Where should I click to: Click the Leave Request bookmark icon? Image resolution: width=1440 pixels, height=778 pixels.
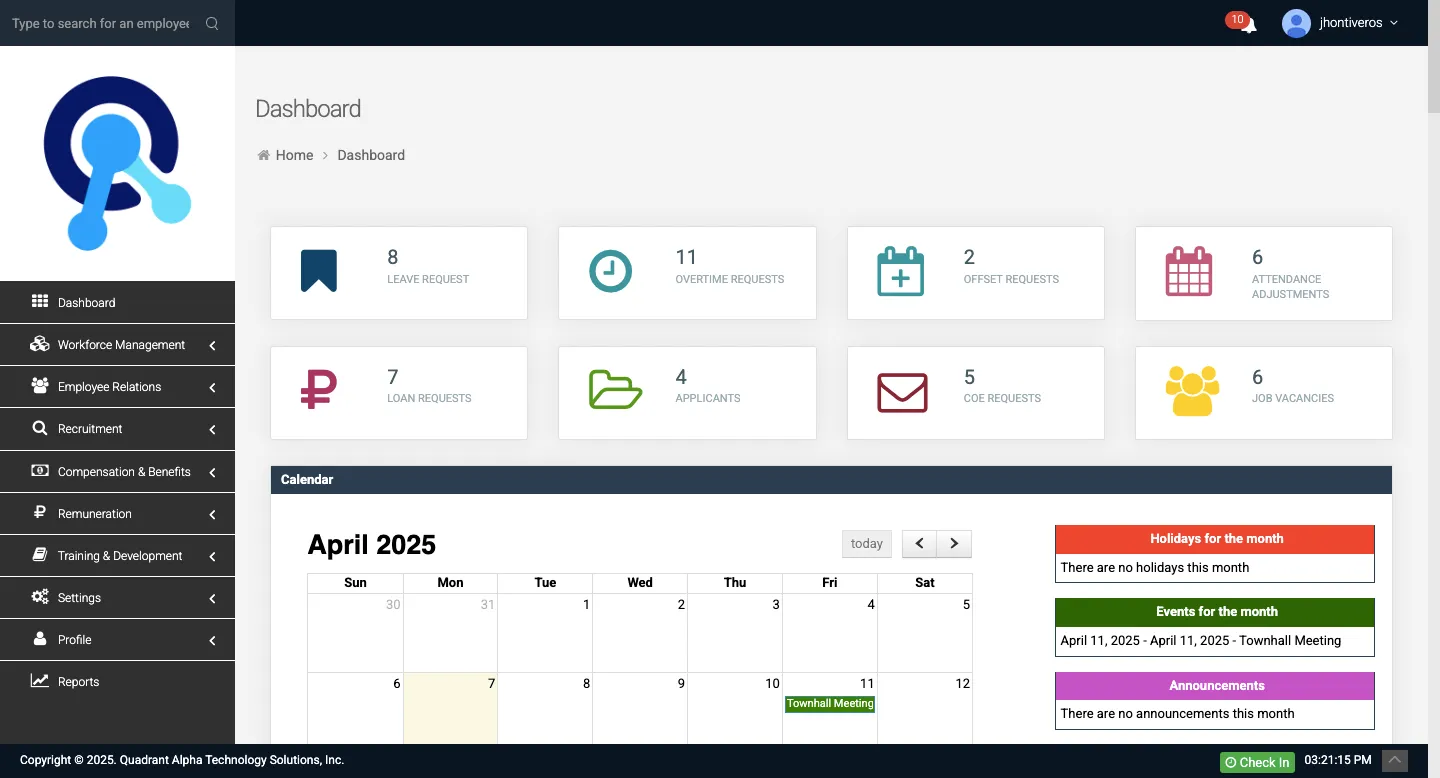[319, 271]
